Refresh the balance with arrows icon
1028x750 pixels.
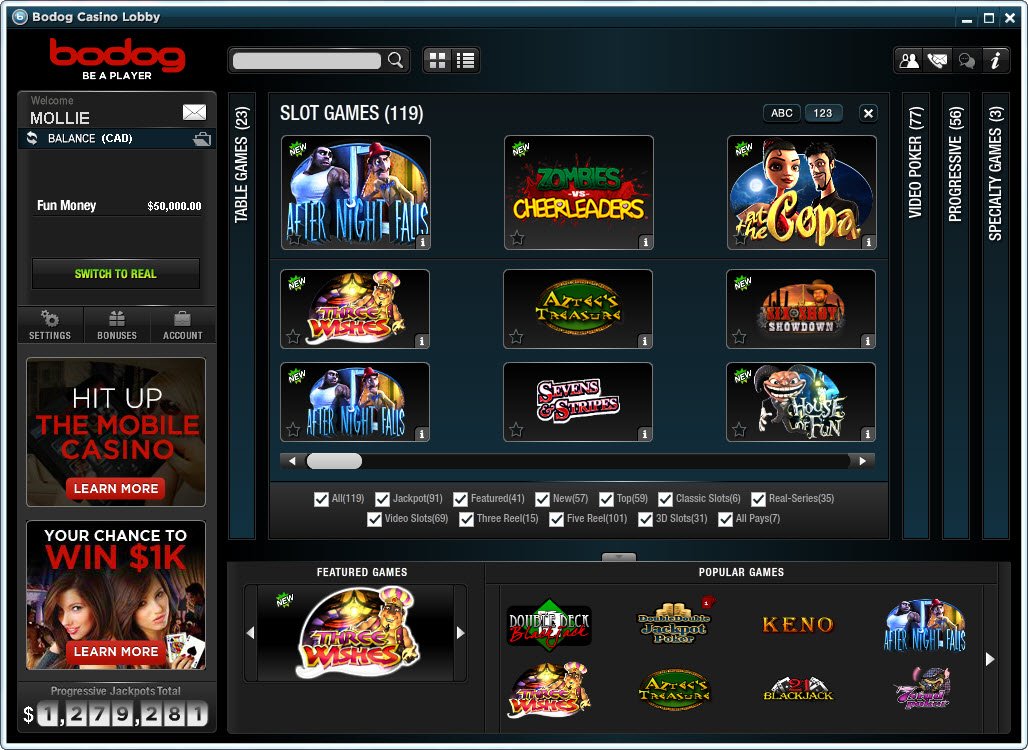(x=31, y=138)
